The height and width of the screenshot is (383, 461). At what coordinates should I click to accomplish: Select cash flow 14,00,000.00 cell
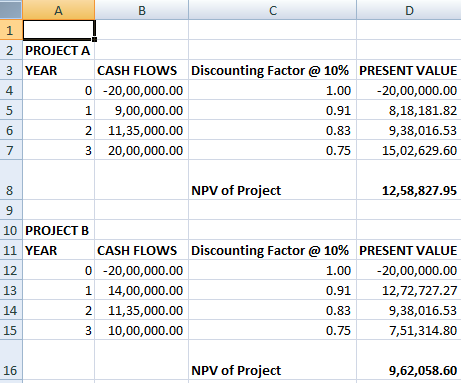[x=142, y=290]
